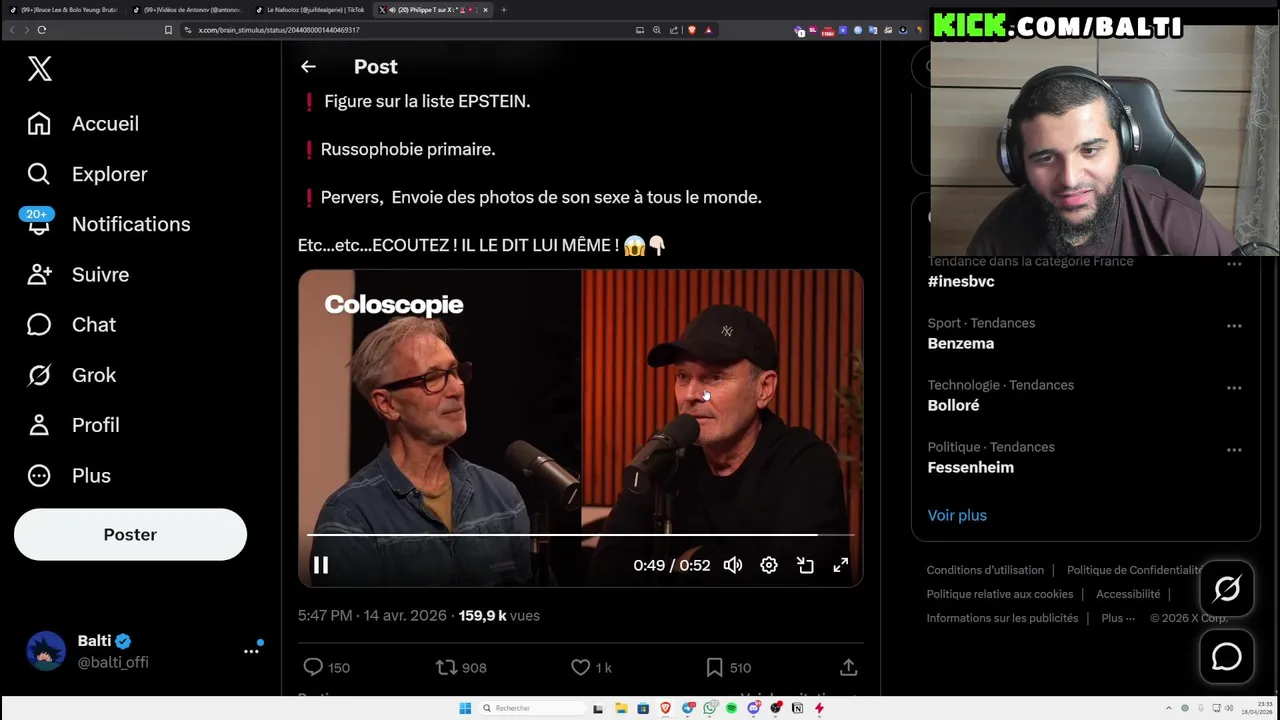1280x720 pixels.
Task: Open a new browser tab
Action: [504, 10]
